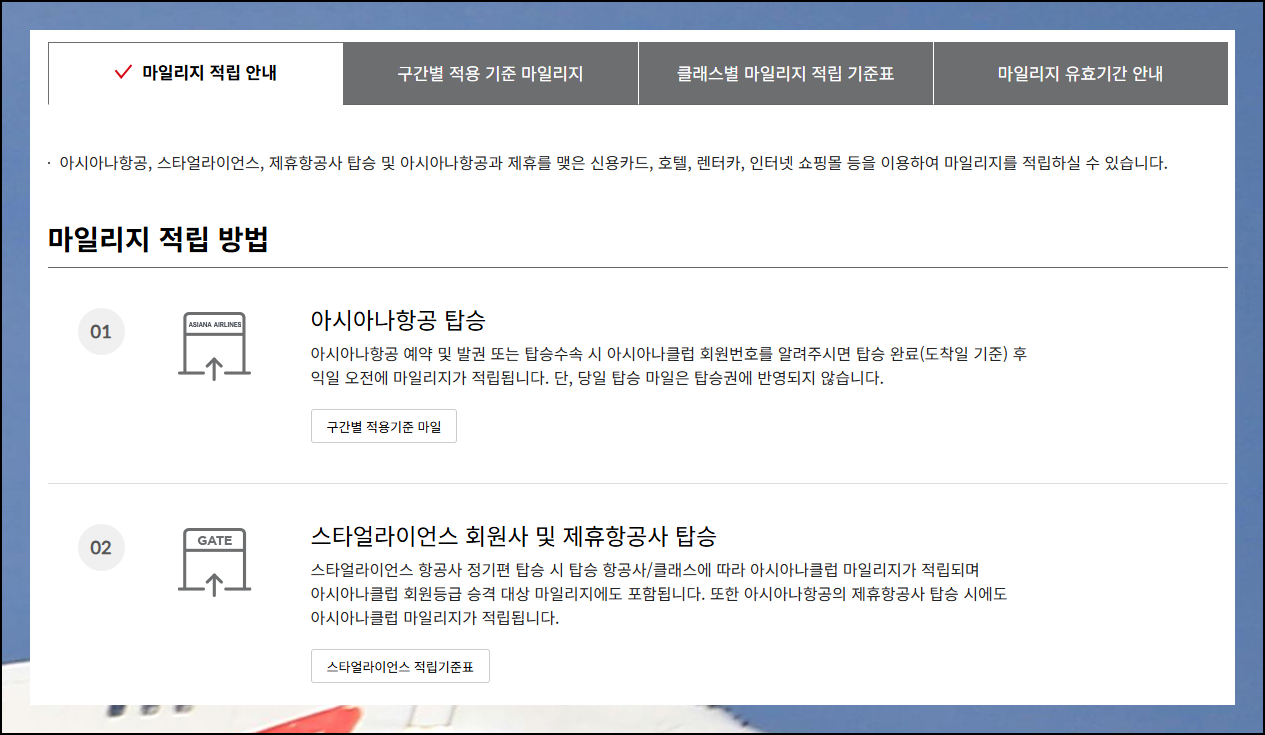Open the 마일리지 유효기간 안내 tab
The image size is (1265, 735).
pyautogui.click(x=1081, y=73)
